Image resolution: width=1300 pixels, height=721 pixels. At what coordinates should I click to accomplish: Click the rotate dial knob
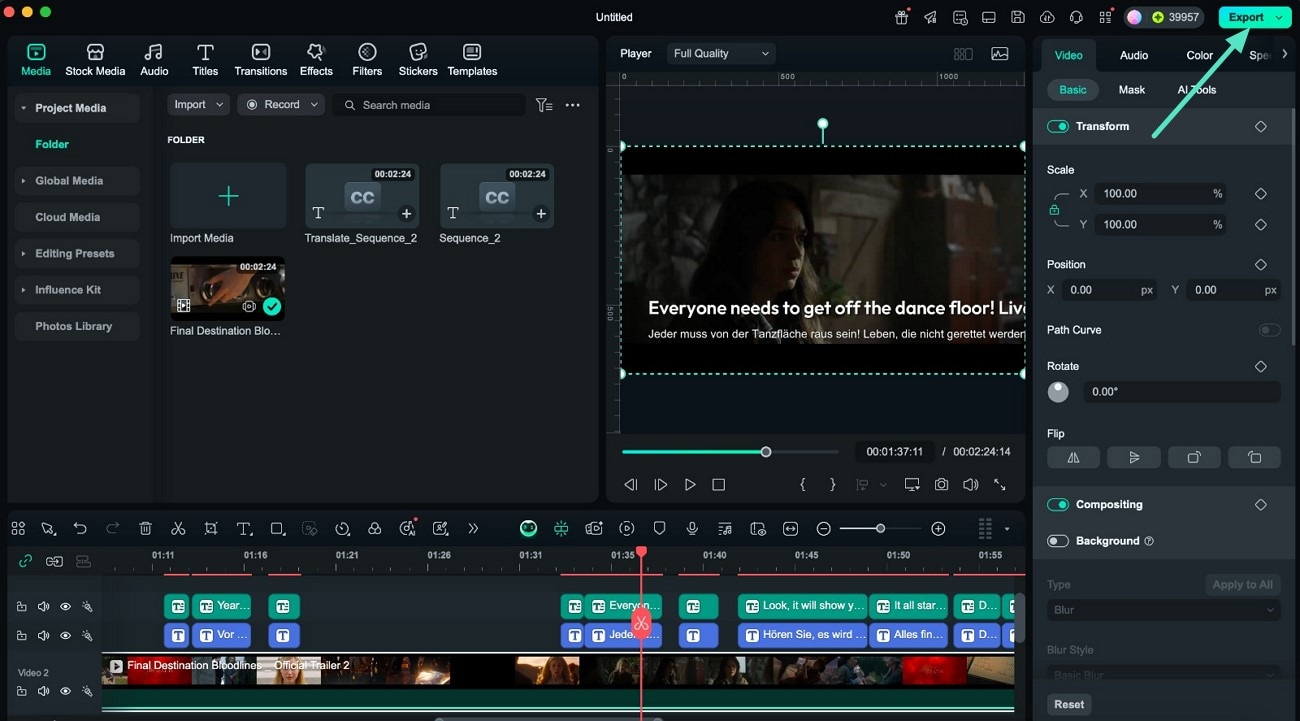point(1058,392)
